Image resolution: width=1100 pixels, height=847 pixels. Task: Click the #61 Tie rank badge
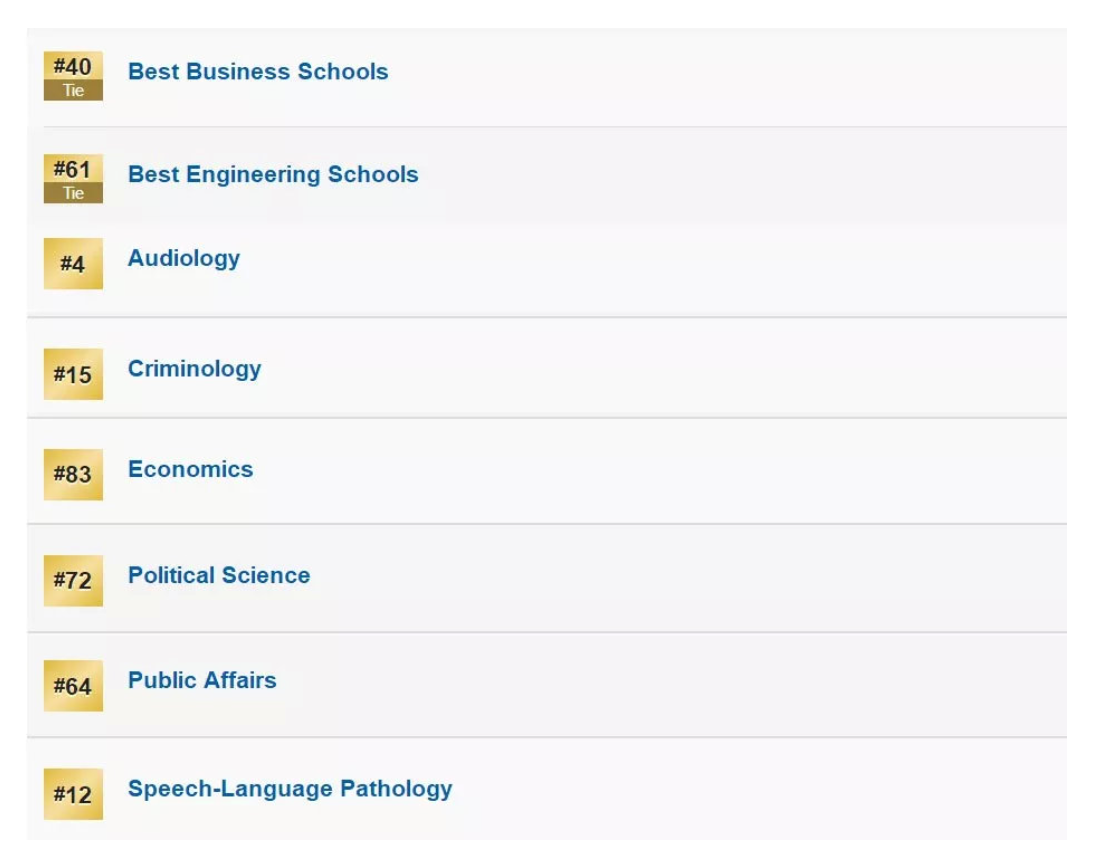point(73,178)
